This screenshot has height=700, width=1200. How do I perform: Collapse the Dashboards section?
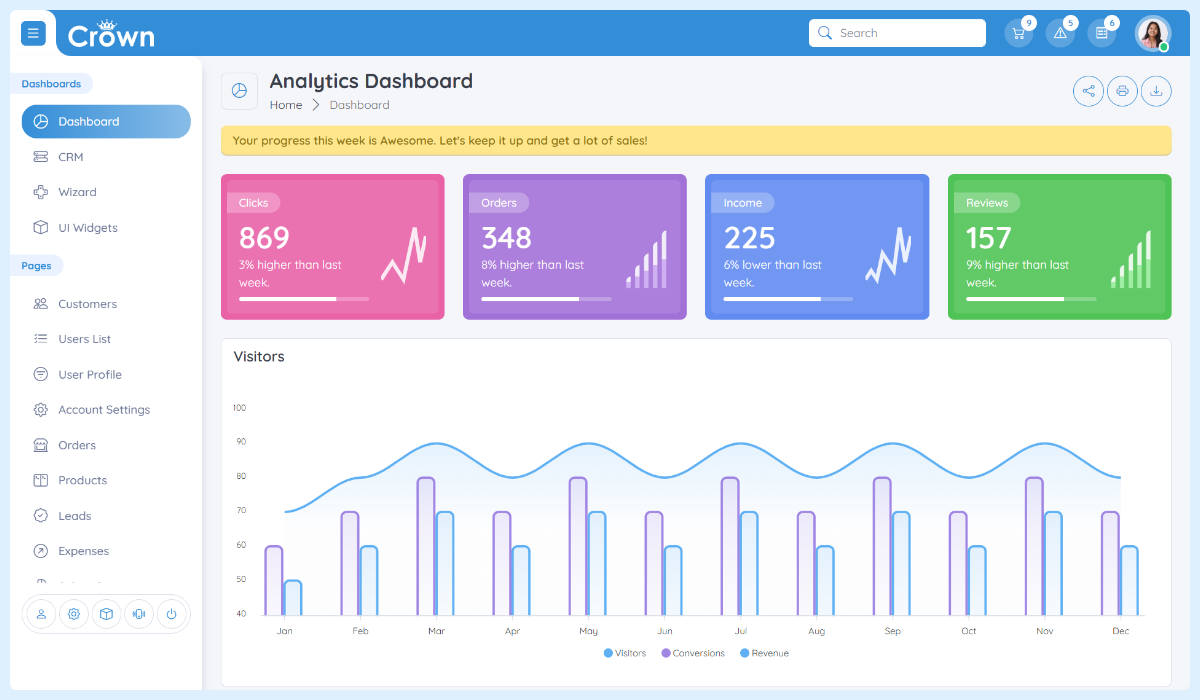(x=52, y=83)
